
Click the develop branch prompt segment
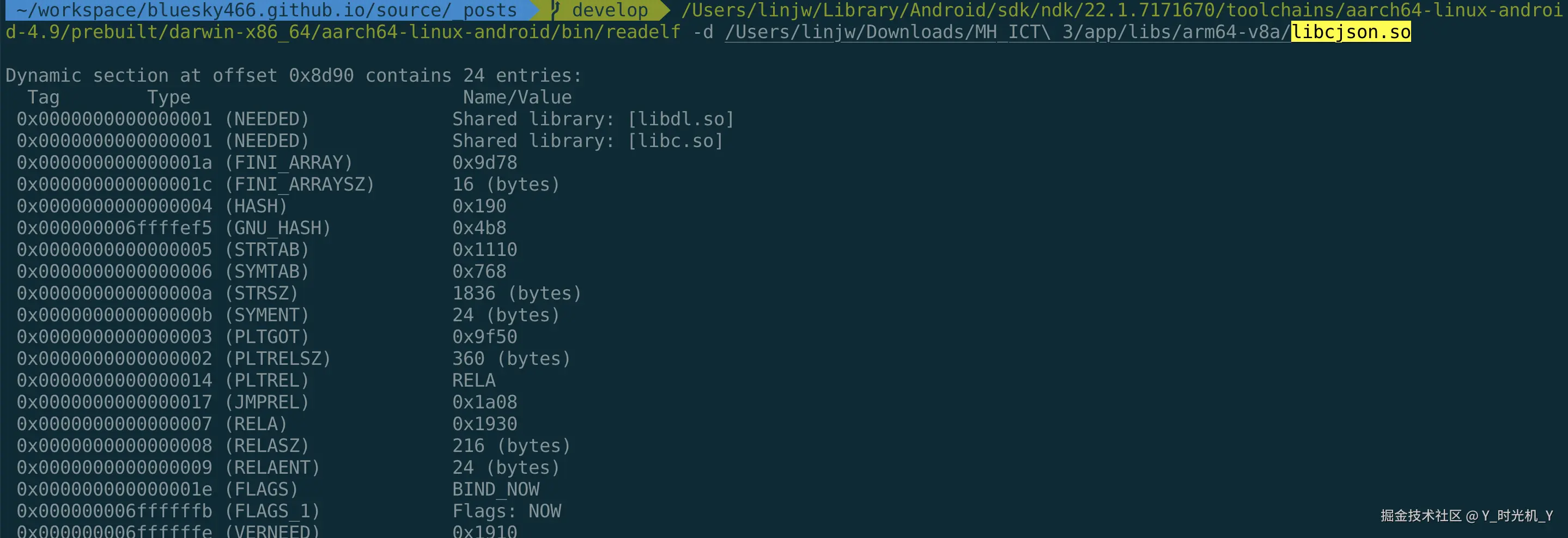tap(609, 10)
